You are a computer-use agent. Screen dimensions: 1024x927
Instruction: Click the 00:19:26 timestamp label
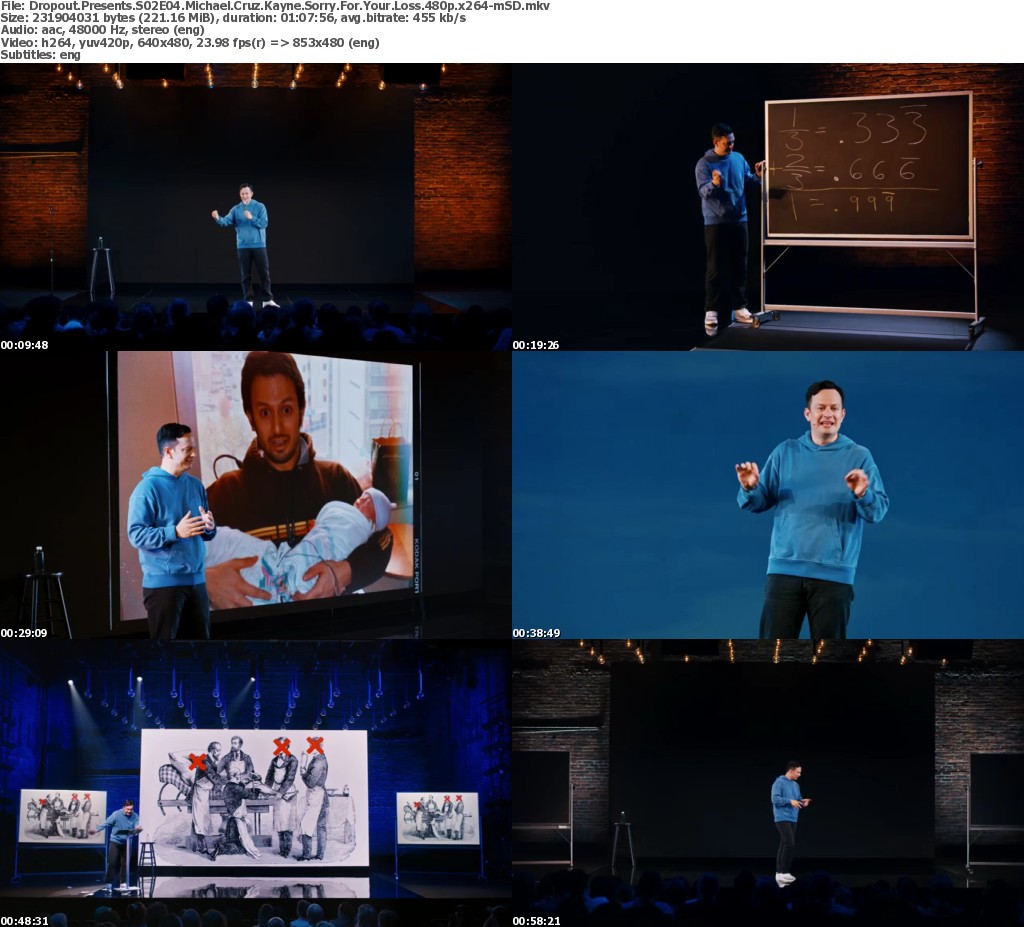[x=537, y=345]
